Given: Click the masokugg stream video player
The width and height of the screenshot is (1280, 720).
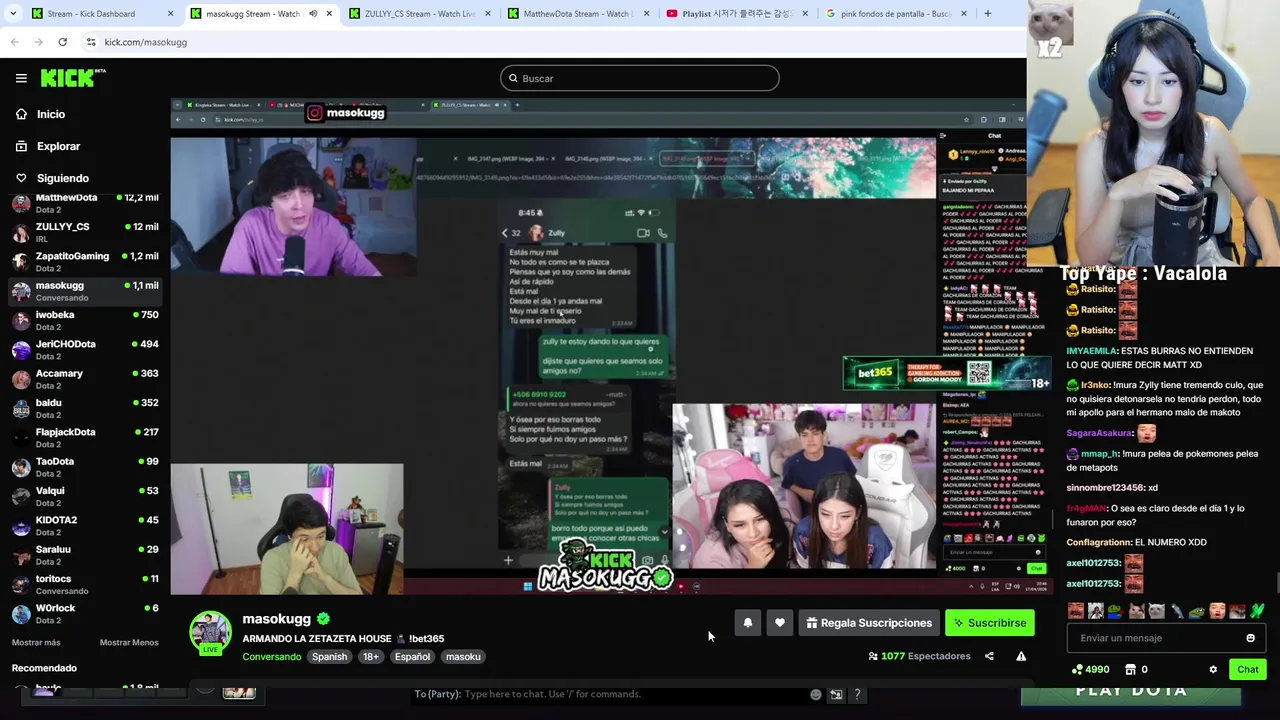Looking at the screenshot, I should pyautogui.click(x=610, y=346).
